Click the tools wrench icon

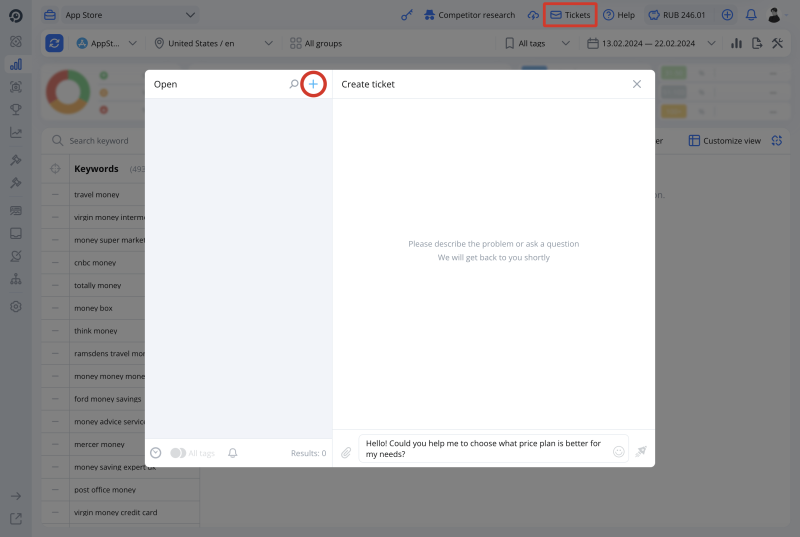[x=777, y=43]
